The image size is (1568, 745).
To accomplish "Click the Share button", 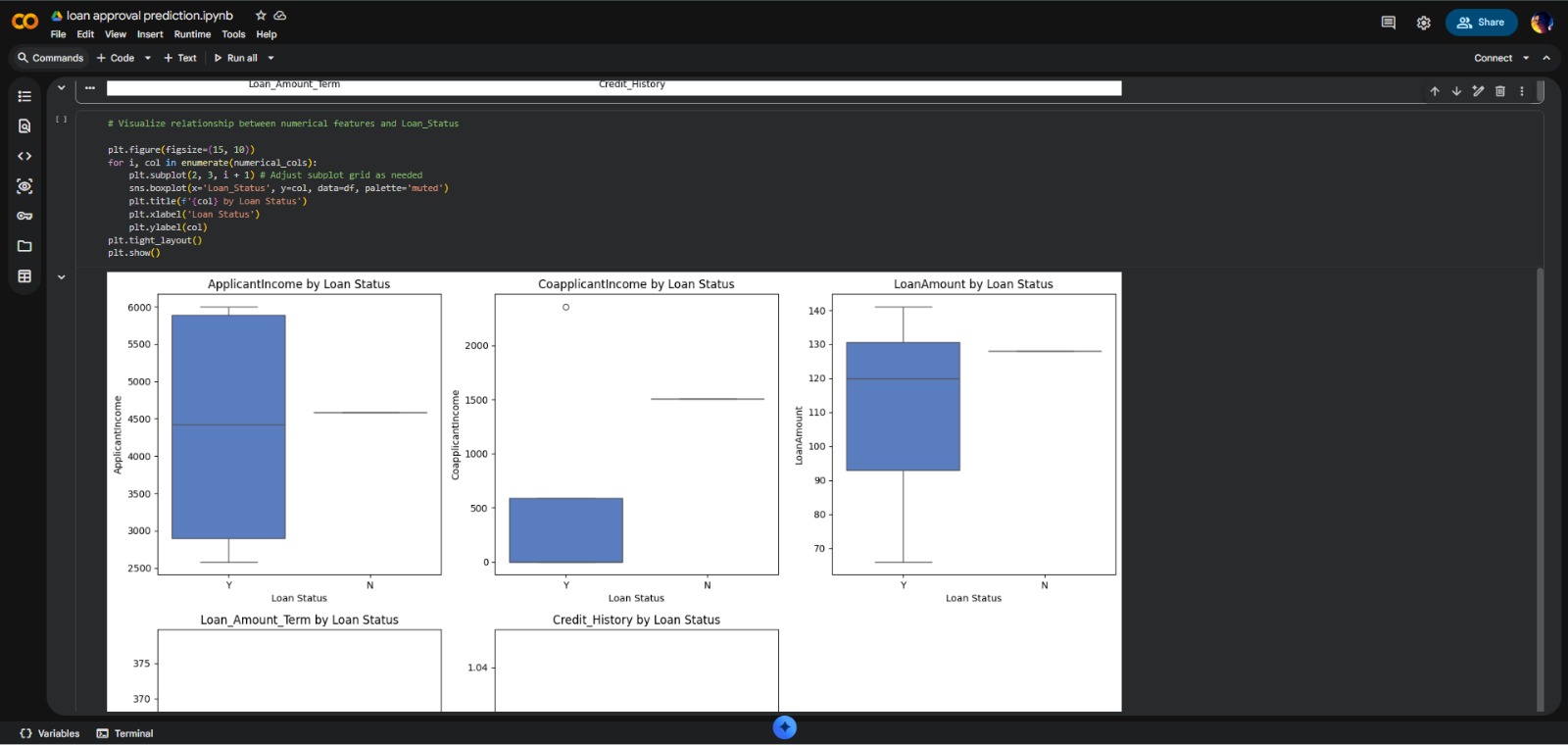I will pos(1481,23).
